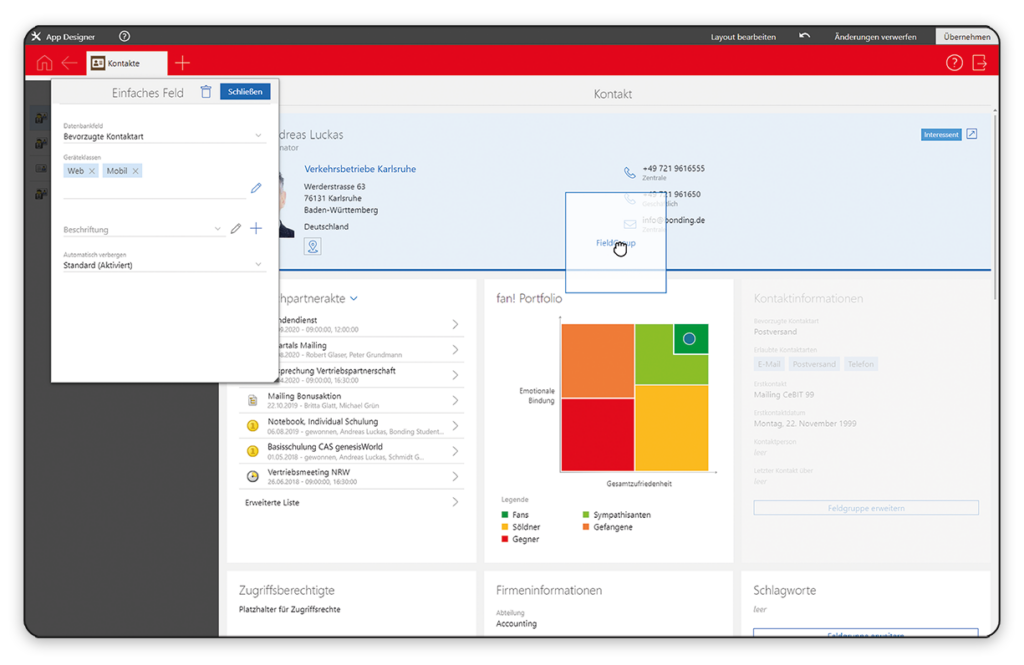The height and width of the screenshot is (665, 1024).
Task: Click the logout icon at top right
Action: click(x=979, y=63)
